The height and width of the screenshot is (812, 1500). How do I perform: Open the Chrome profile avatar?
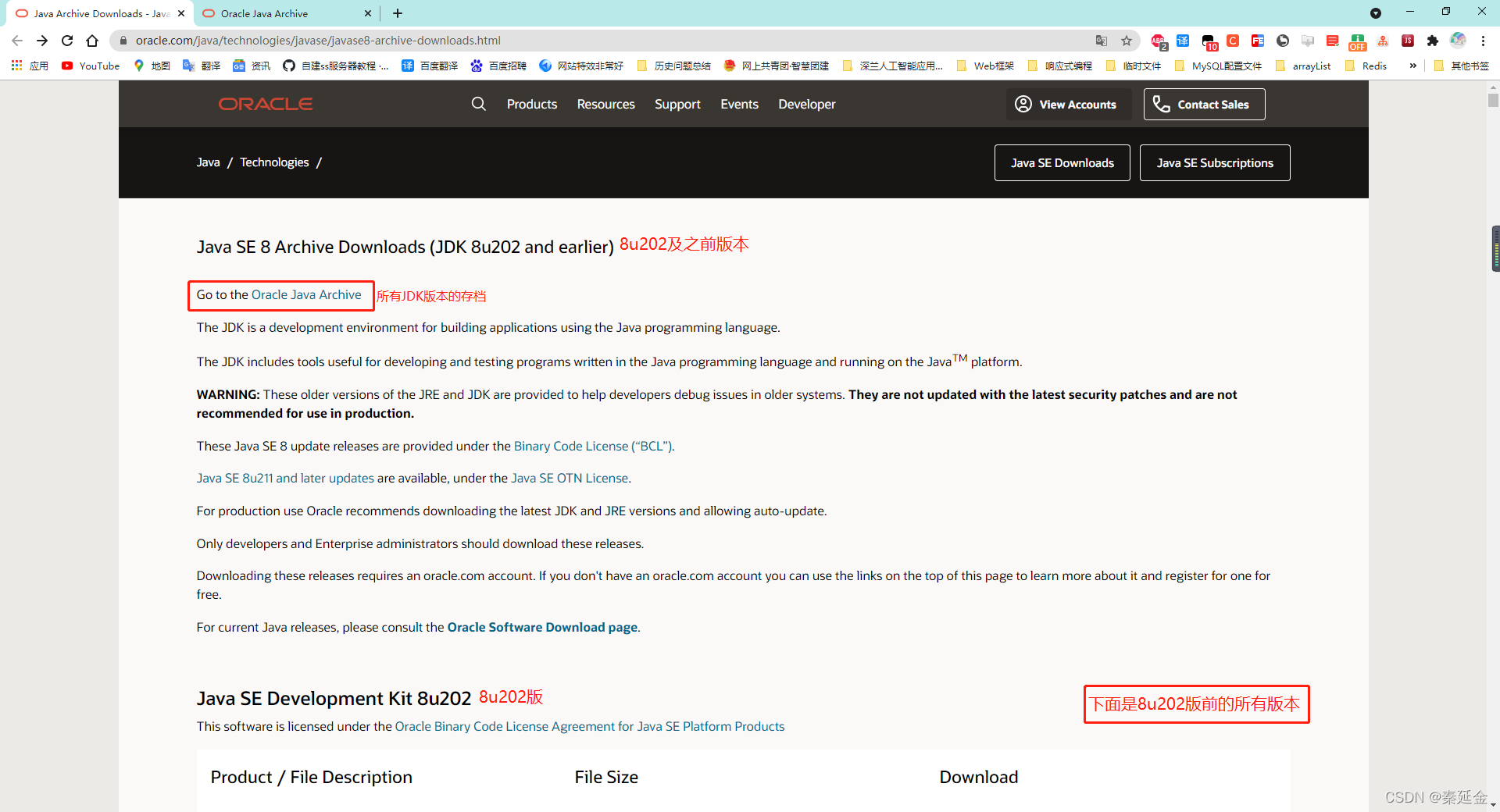[x=1458, y=41]
